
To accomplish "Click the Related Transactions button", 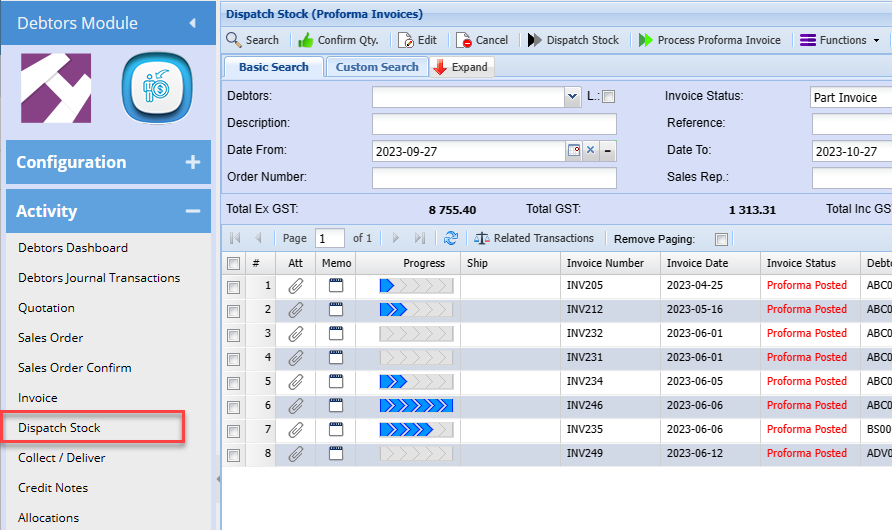I will (534, 238).
